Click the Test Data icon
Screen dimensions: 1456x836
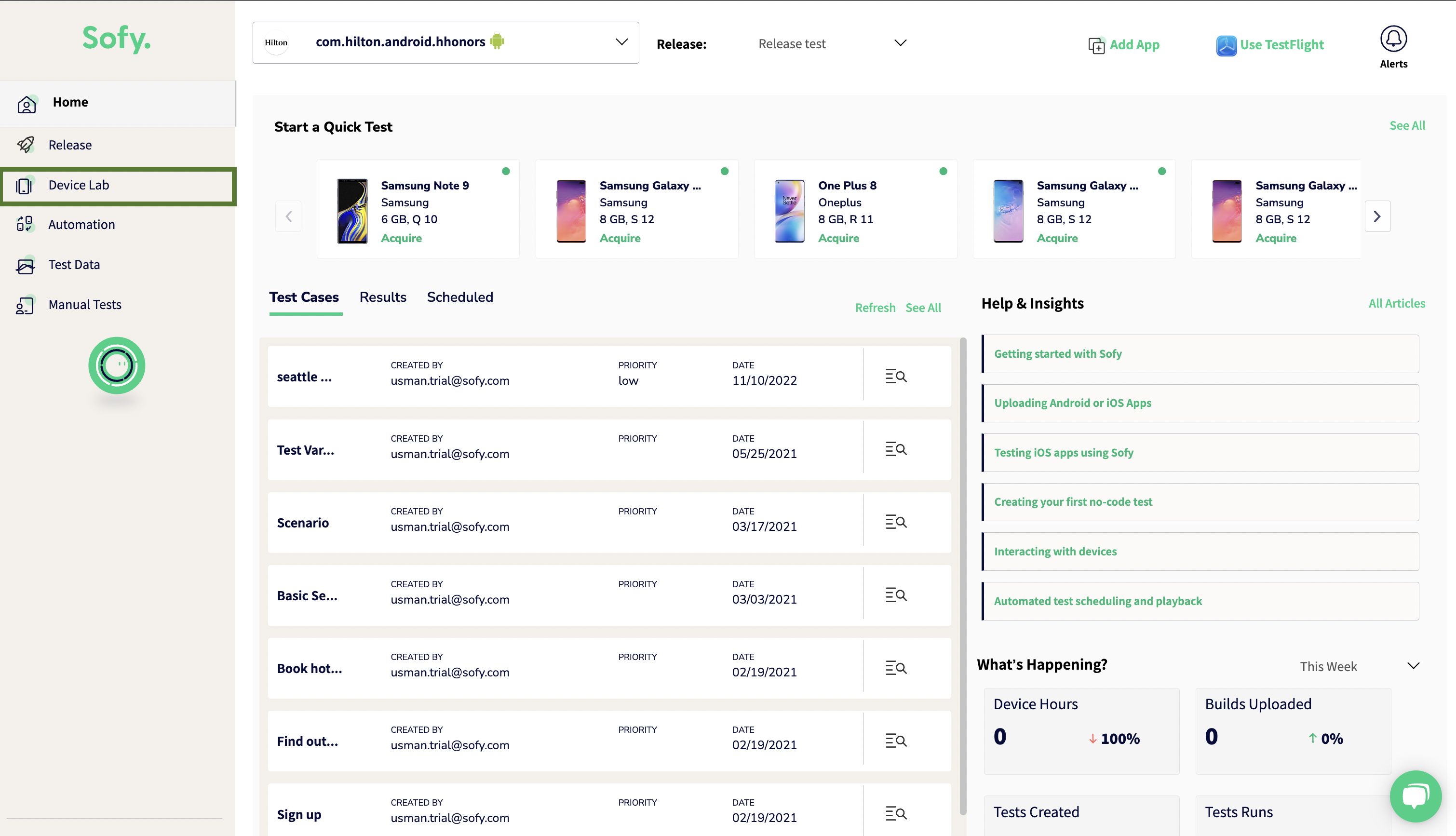point(26,265)
